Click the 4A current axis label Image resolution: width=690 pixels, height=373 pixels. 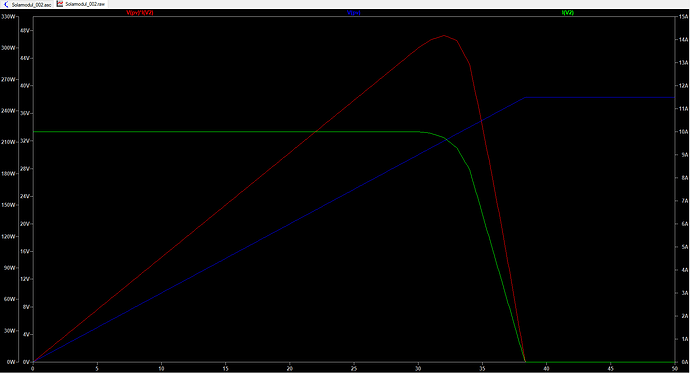(x=685, y=270)
